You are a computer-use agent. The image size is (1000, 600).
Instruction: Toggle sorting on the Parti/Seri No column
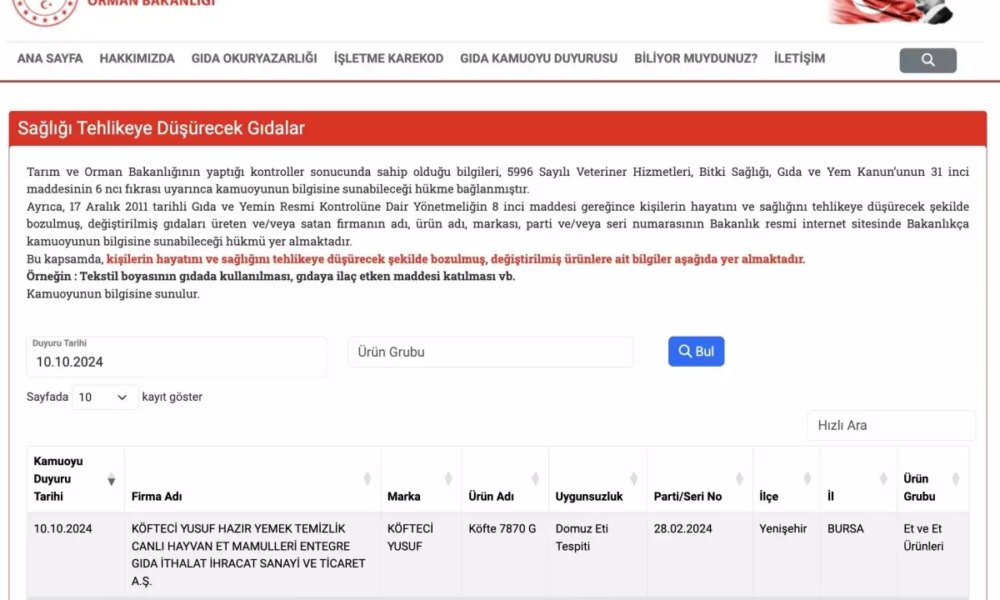coord(738,478)
